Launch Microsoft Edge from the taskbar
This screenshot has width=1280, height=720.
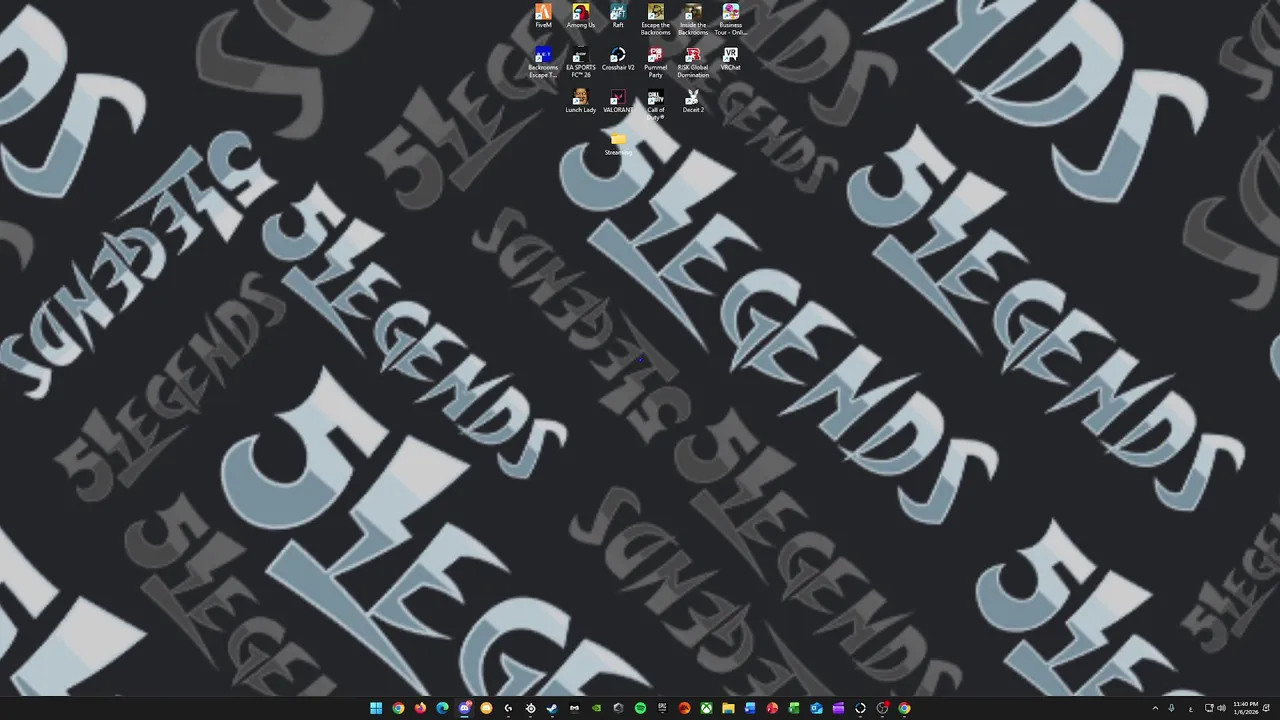442,708
